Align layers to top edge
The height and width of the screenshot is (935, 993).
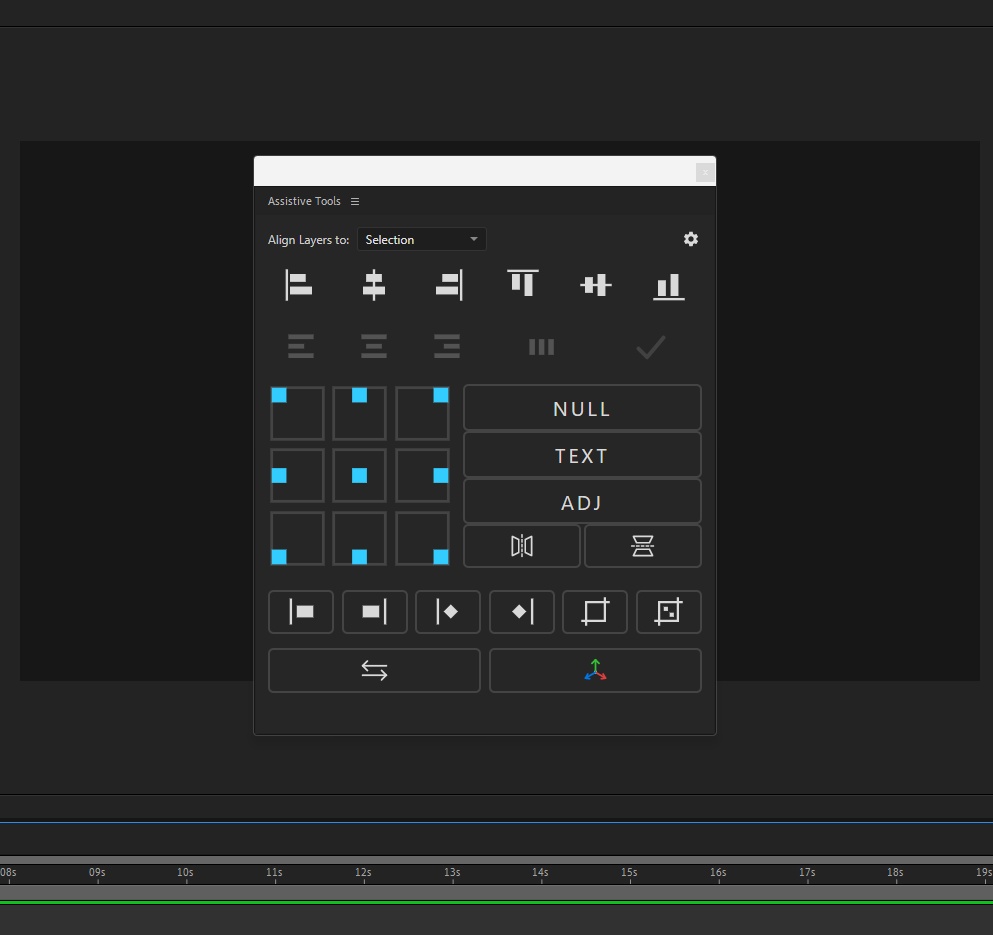point(522,283)
